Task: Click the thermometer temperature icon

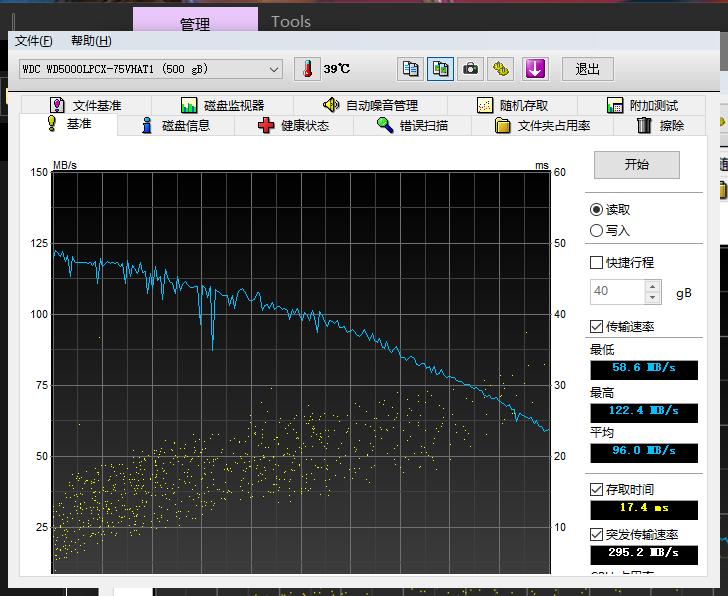Action: [x=308, y=69]
